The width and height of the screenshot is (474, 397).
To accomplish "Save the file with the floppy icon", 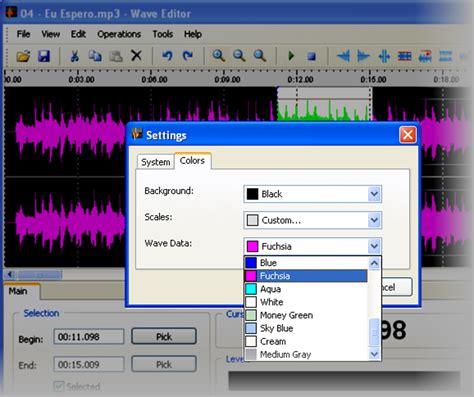I will pos(44,56).
